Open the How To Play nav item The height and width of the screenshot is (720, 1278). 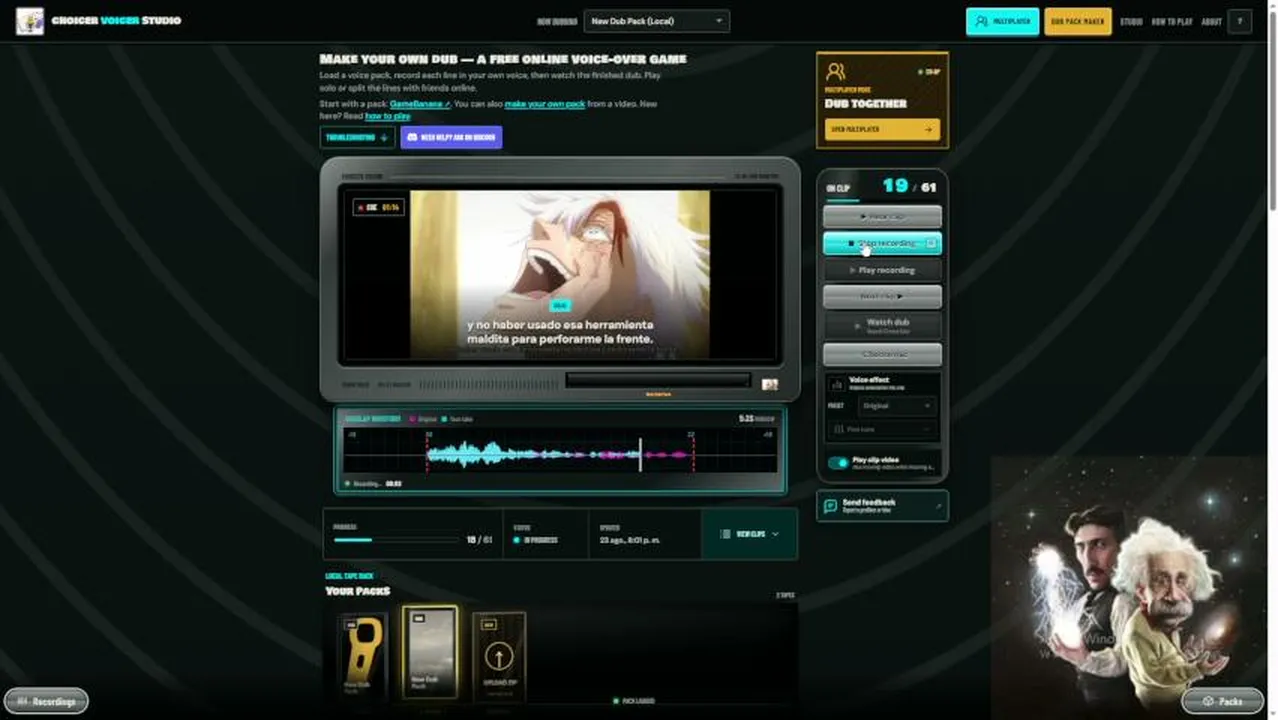point(1172,21)
